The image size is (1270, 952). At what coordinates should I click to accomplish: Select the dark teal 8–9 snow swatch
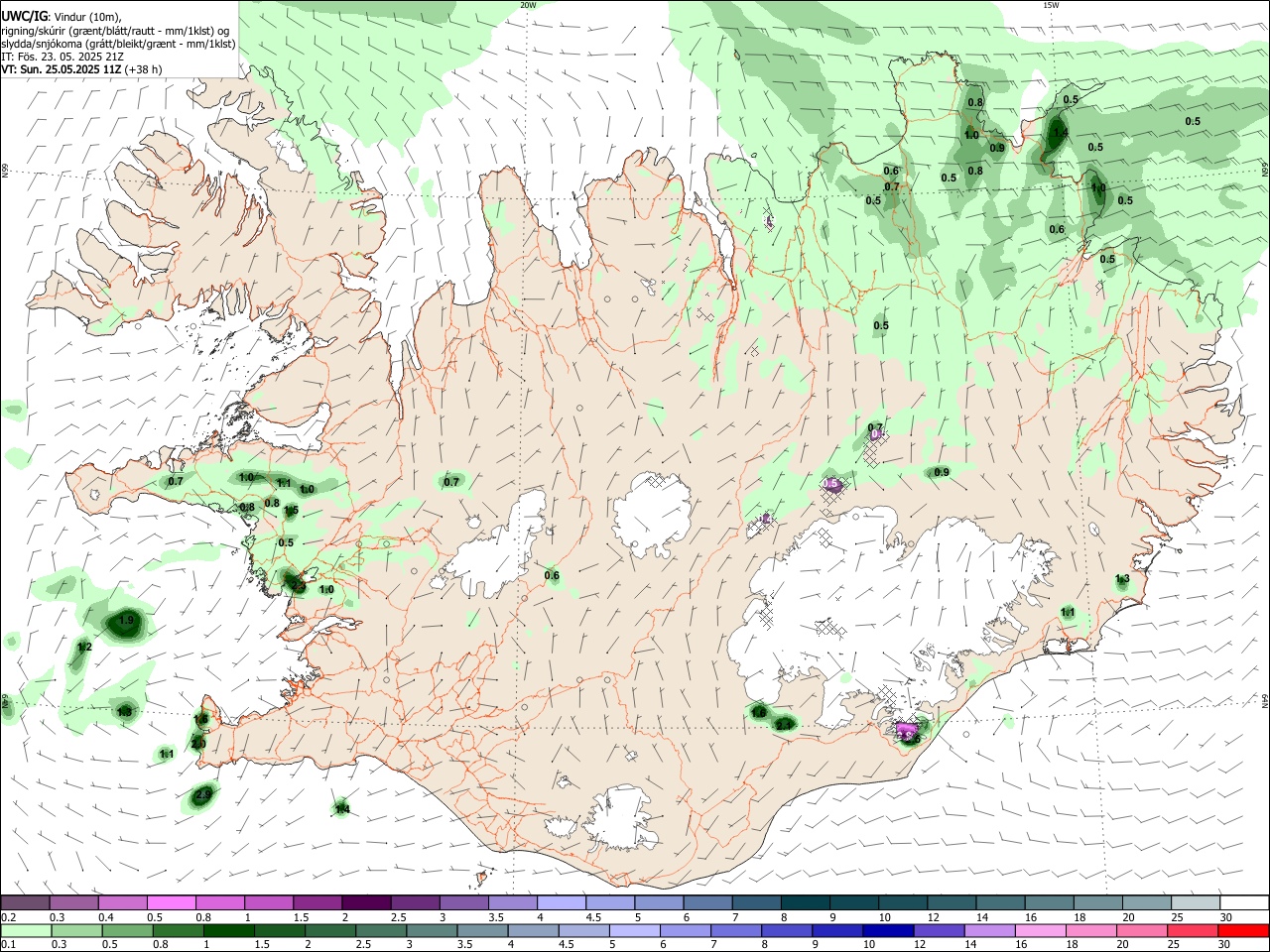[x=804, y=903]
